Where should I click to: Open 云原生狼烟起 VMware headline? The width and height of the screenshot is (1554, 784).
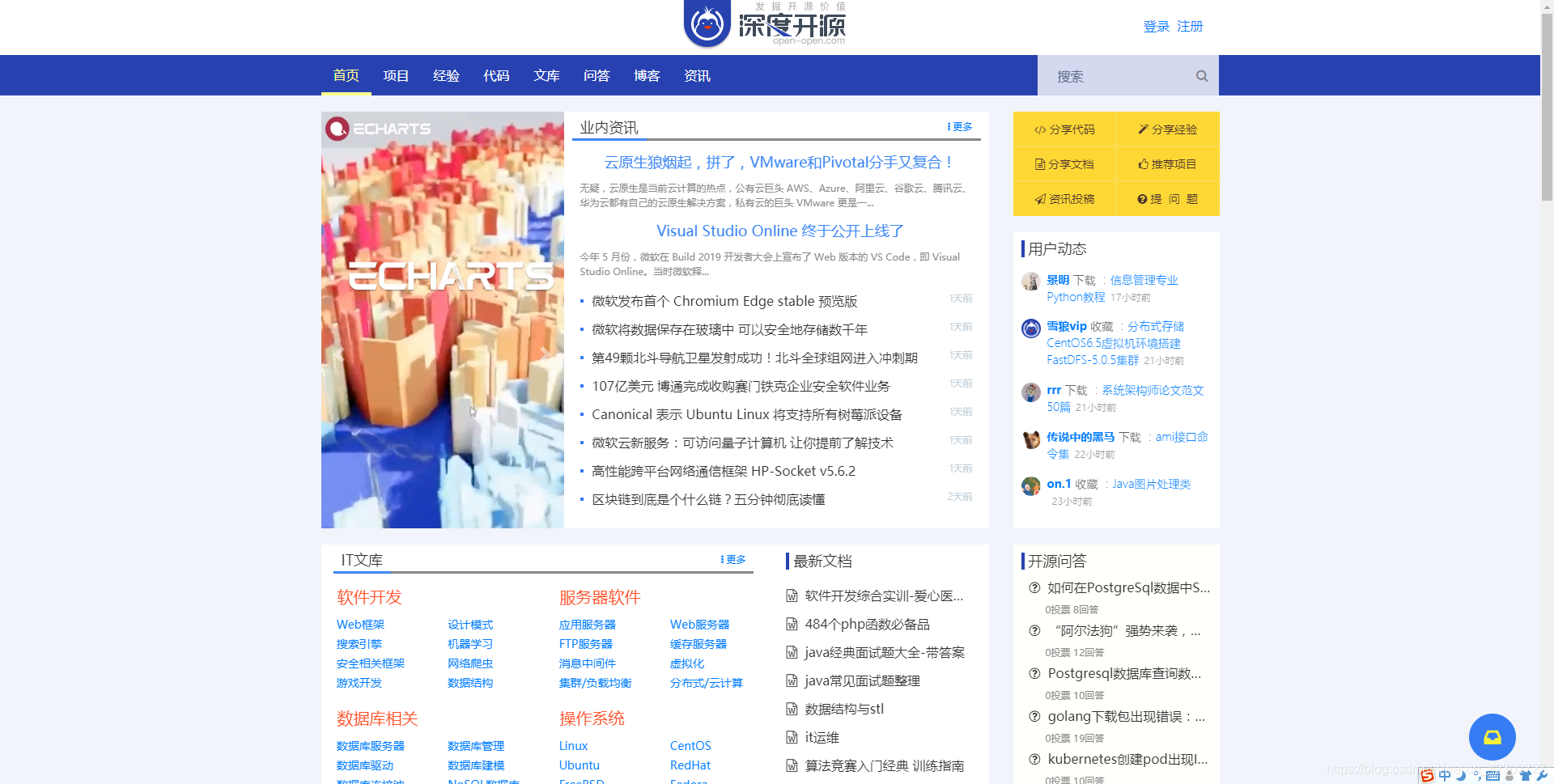pyautogui.click(x=779, y=163)
